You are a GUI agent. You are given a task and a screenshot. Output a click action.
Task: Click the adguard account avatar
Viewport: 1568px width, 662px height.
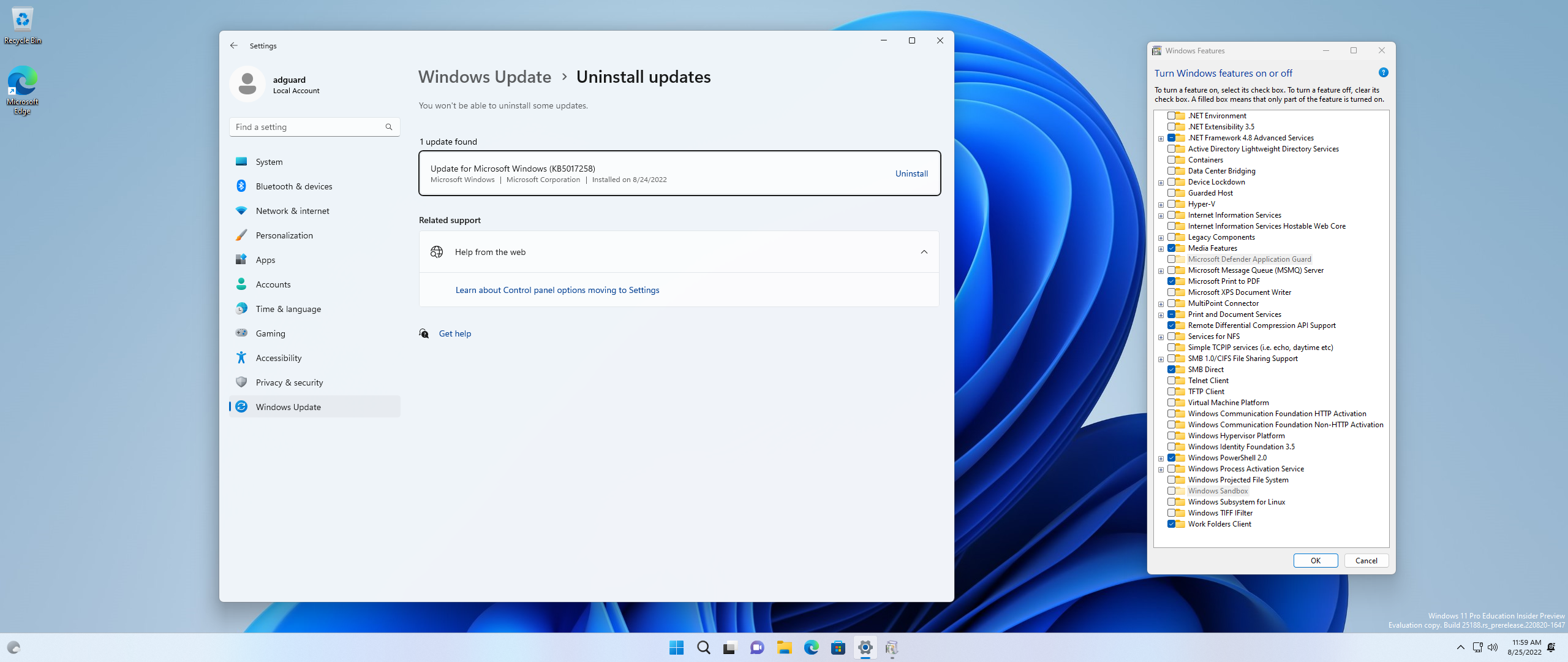[x=247, y=84]
